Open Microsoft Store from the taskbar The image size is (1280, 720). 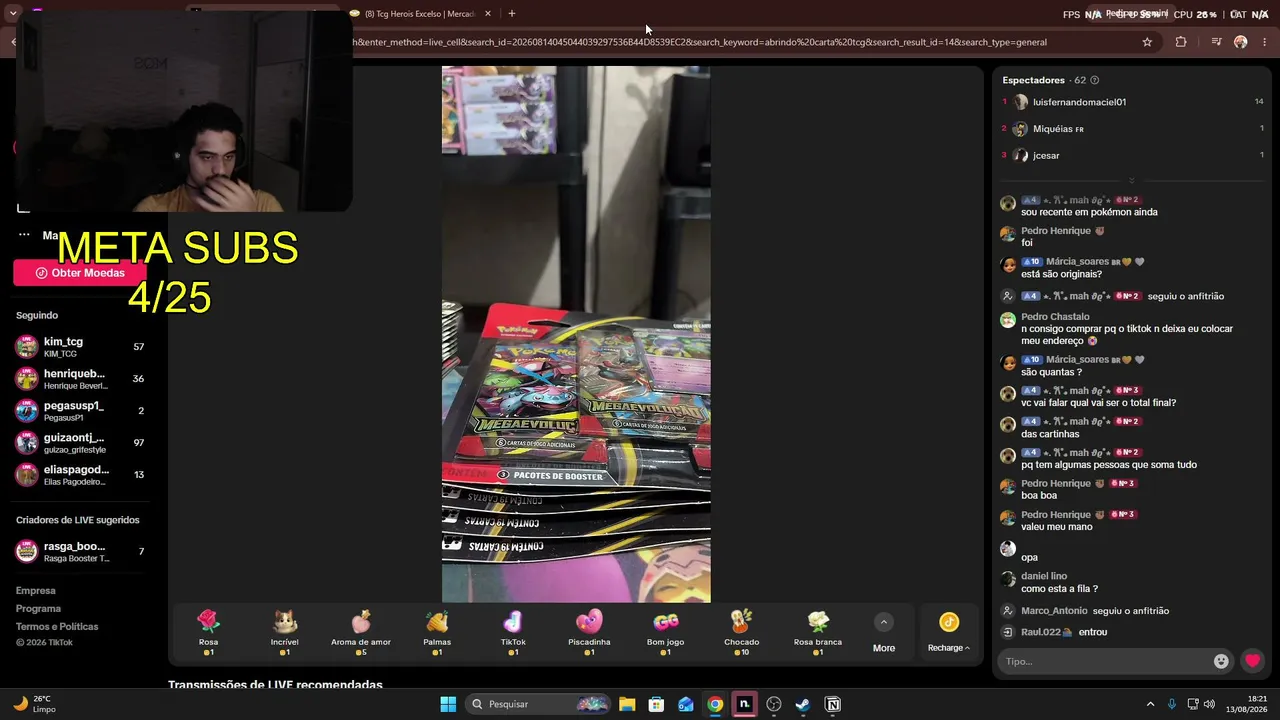656,704
